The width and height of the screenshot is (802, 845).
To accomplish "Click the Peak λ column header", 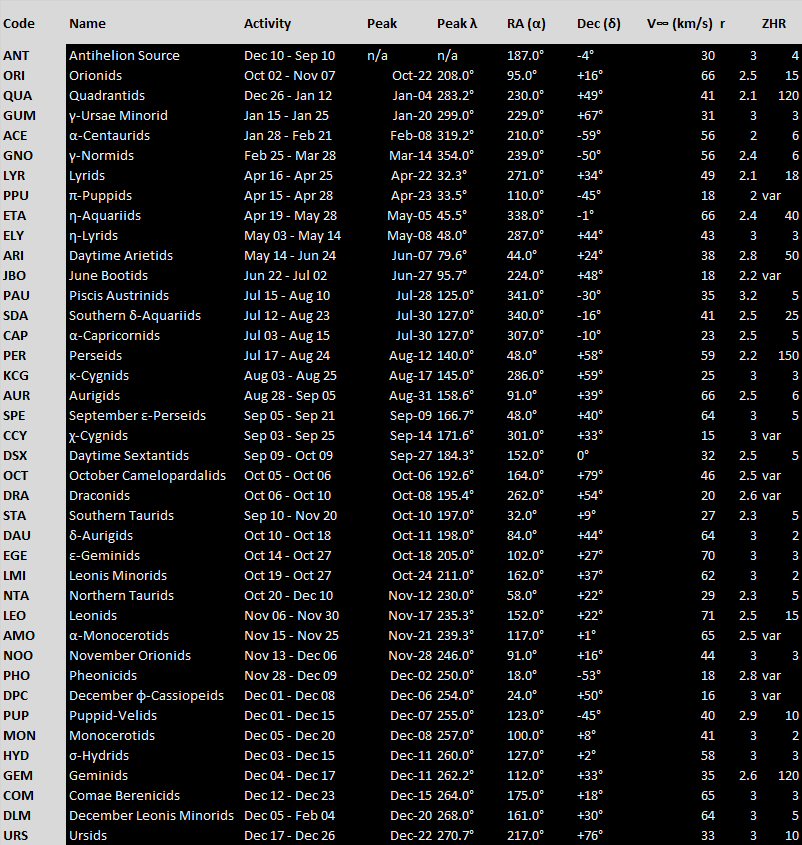I will (457, 23).
